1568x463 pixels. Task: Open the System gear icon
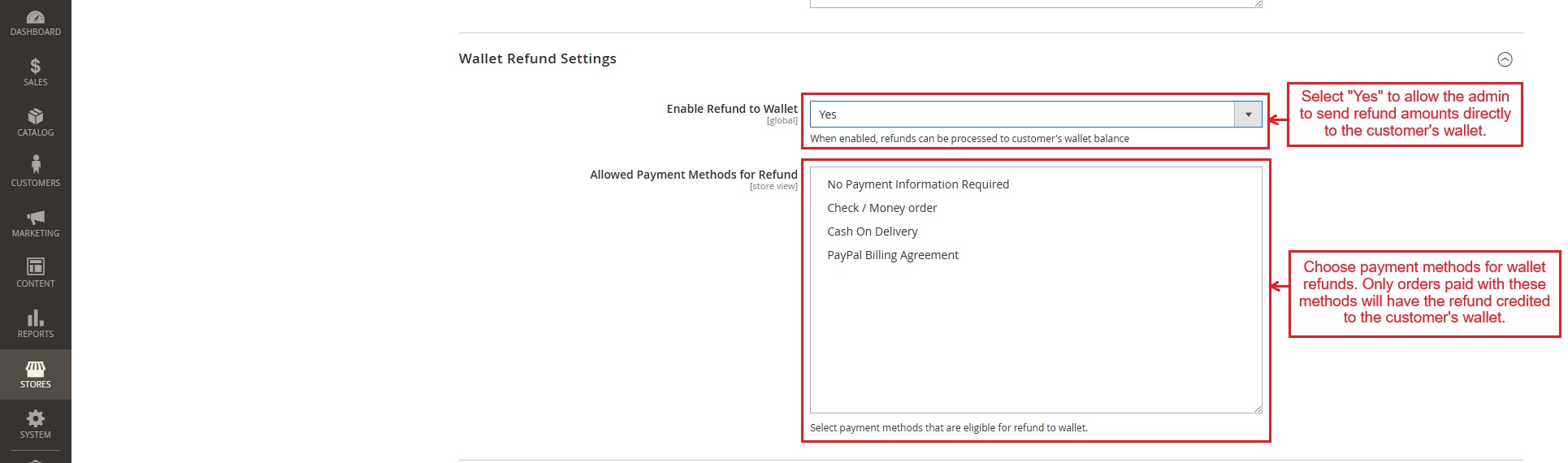click(36, 418)
